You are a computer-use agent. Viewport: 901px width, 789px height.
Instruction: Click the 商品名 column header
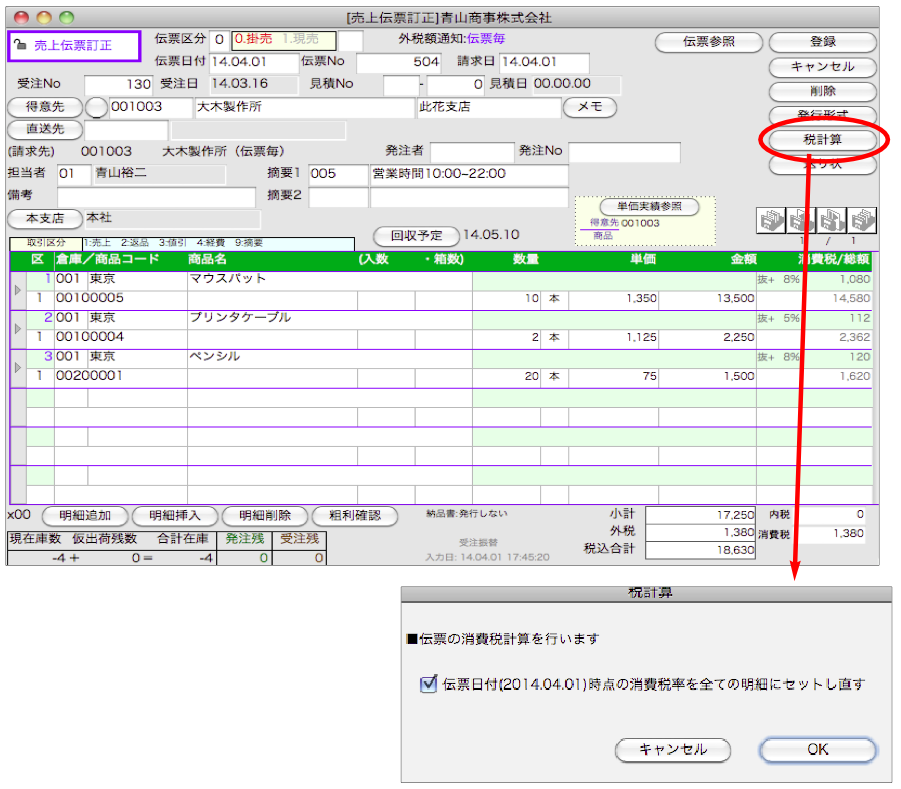click(x=207, y=260)
